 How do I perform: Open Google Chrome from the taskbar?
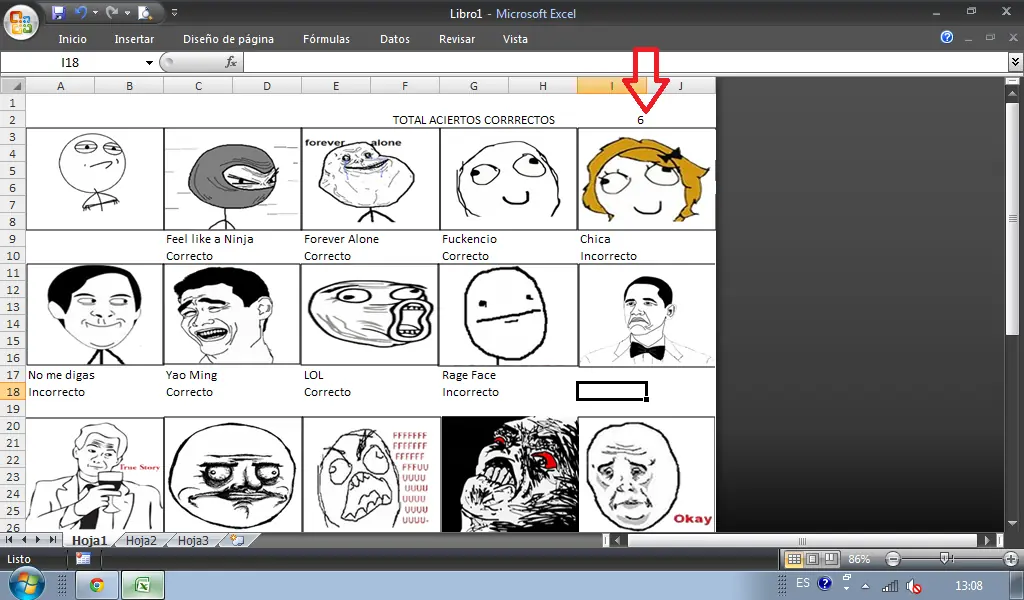pos(97,585)
